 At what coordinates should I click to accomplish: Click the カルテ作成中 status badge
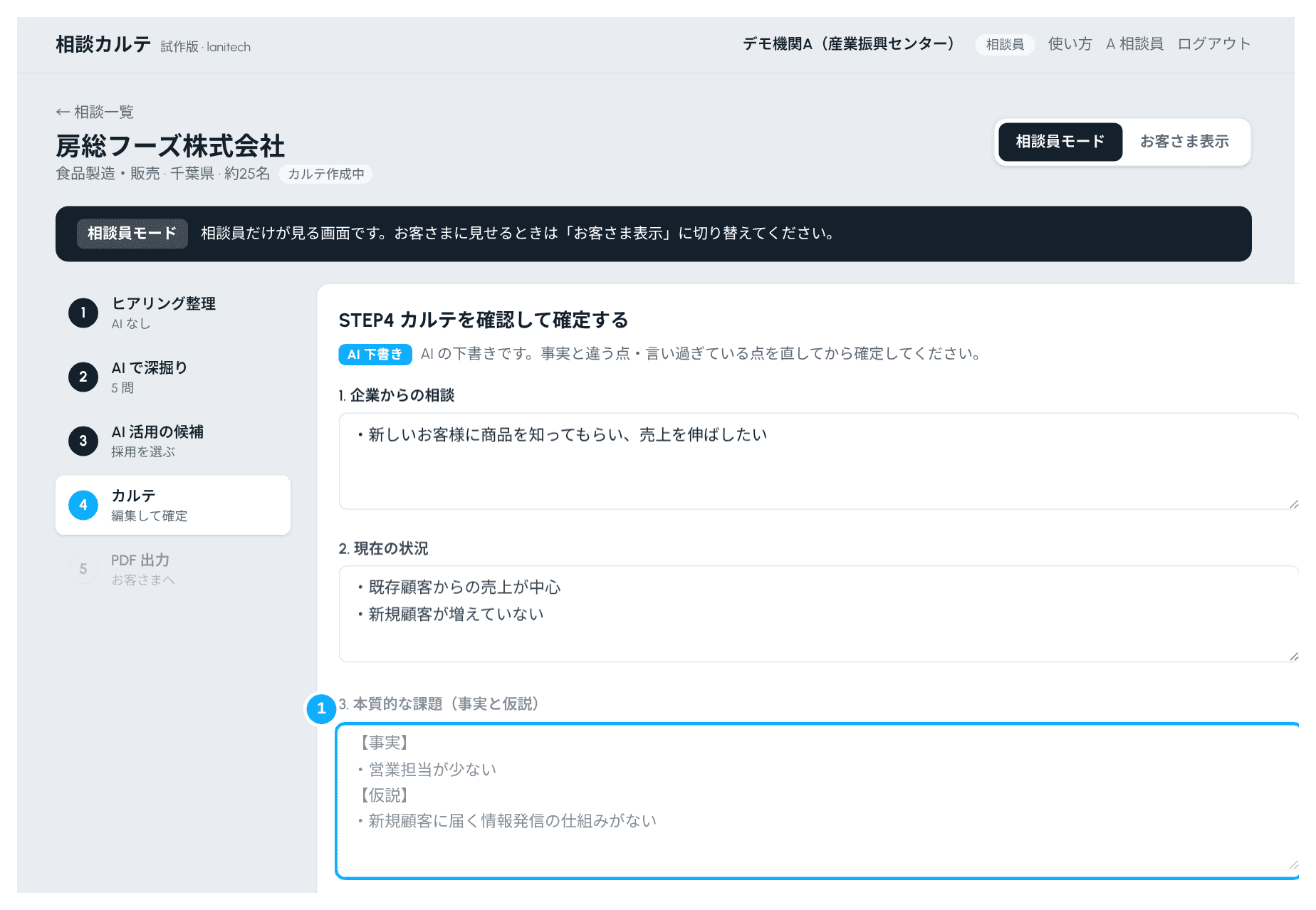[326, 174]
